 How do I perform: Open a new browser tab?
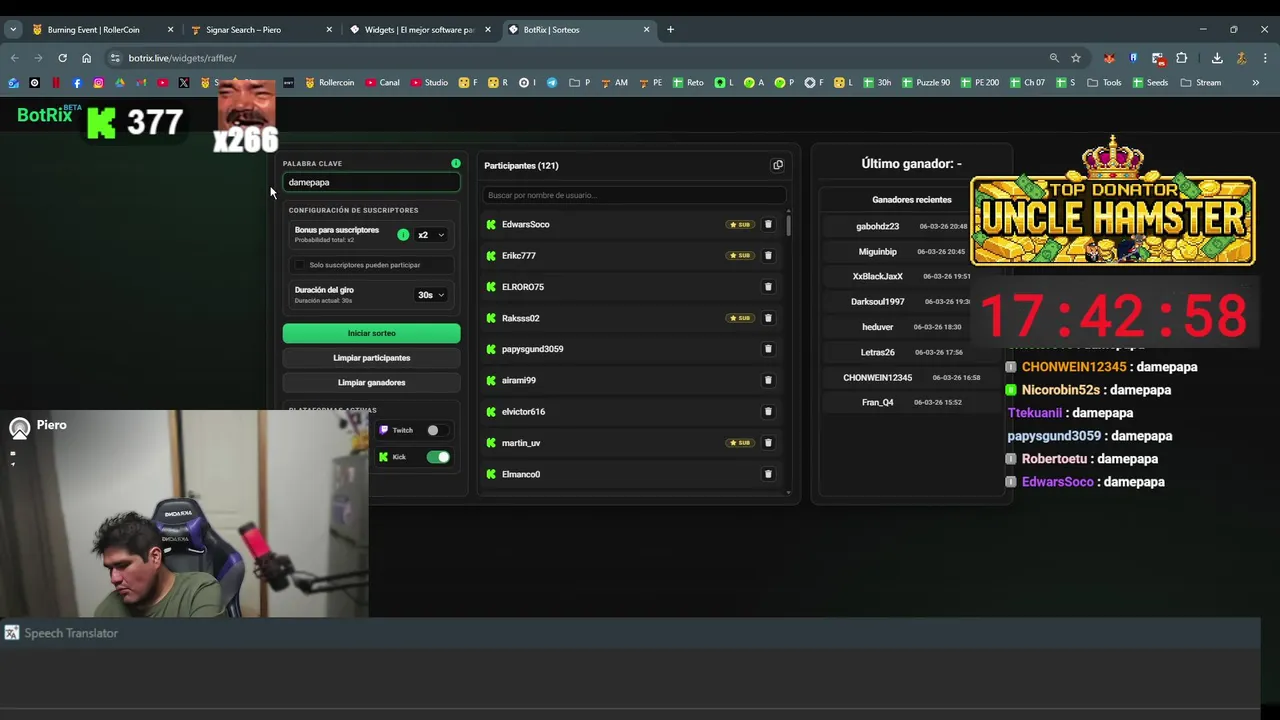670,29
